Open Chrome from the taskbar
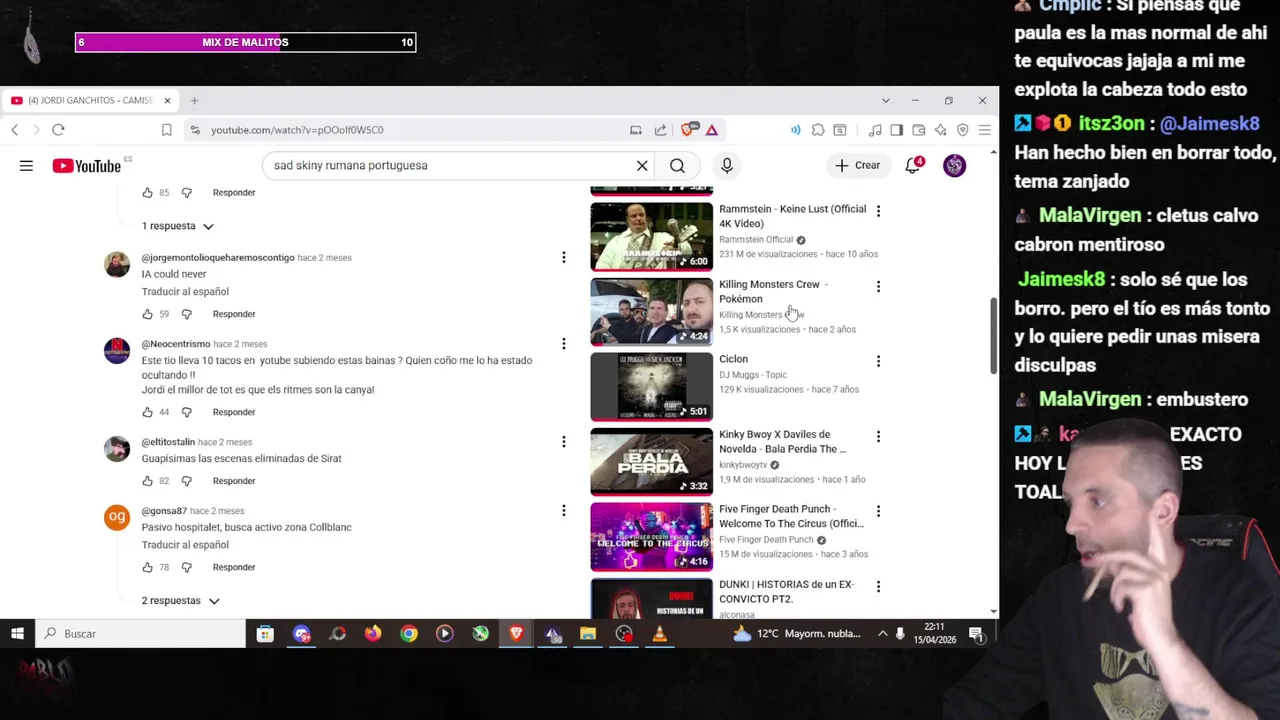 point(409,633)
